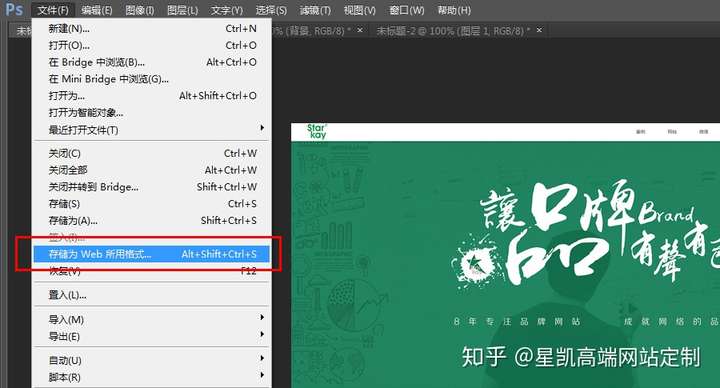Choose 存储为(A)... menu entry

click(152, 221)
